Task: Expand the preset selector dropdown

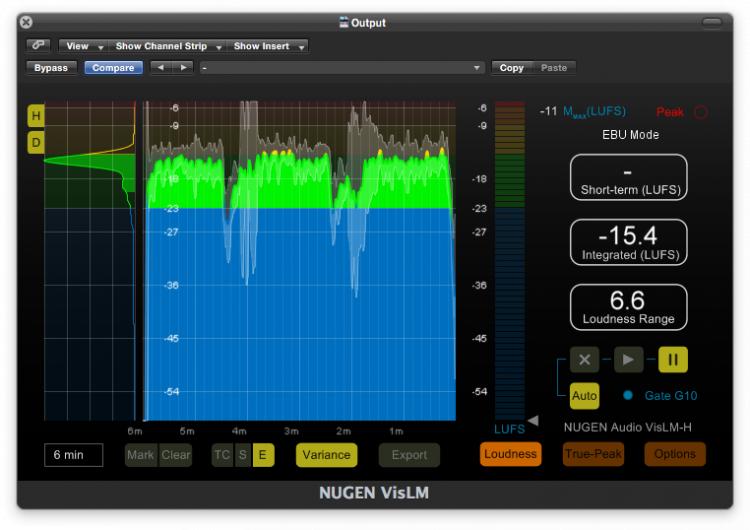Action: point(342,68)
